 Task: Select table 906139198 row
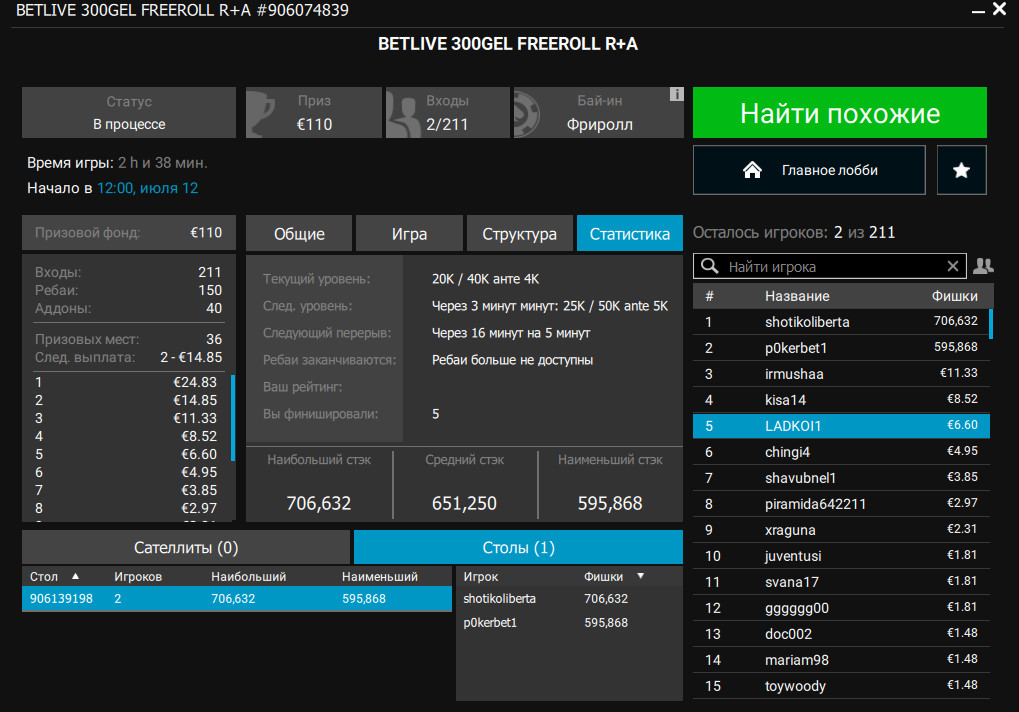[236, 598]
